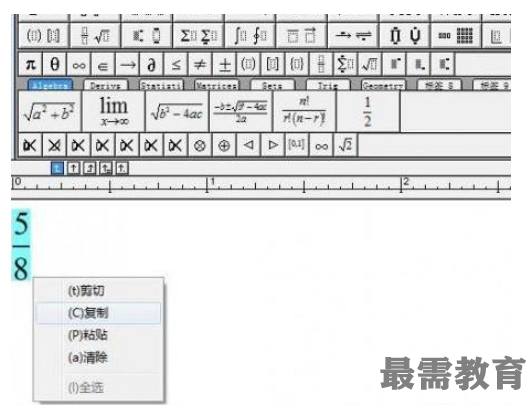Open underbar and overbar templates palette

pos(302,35)
